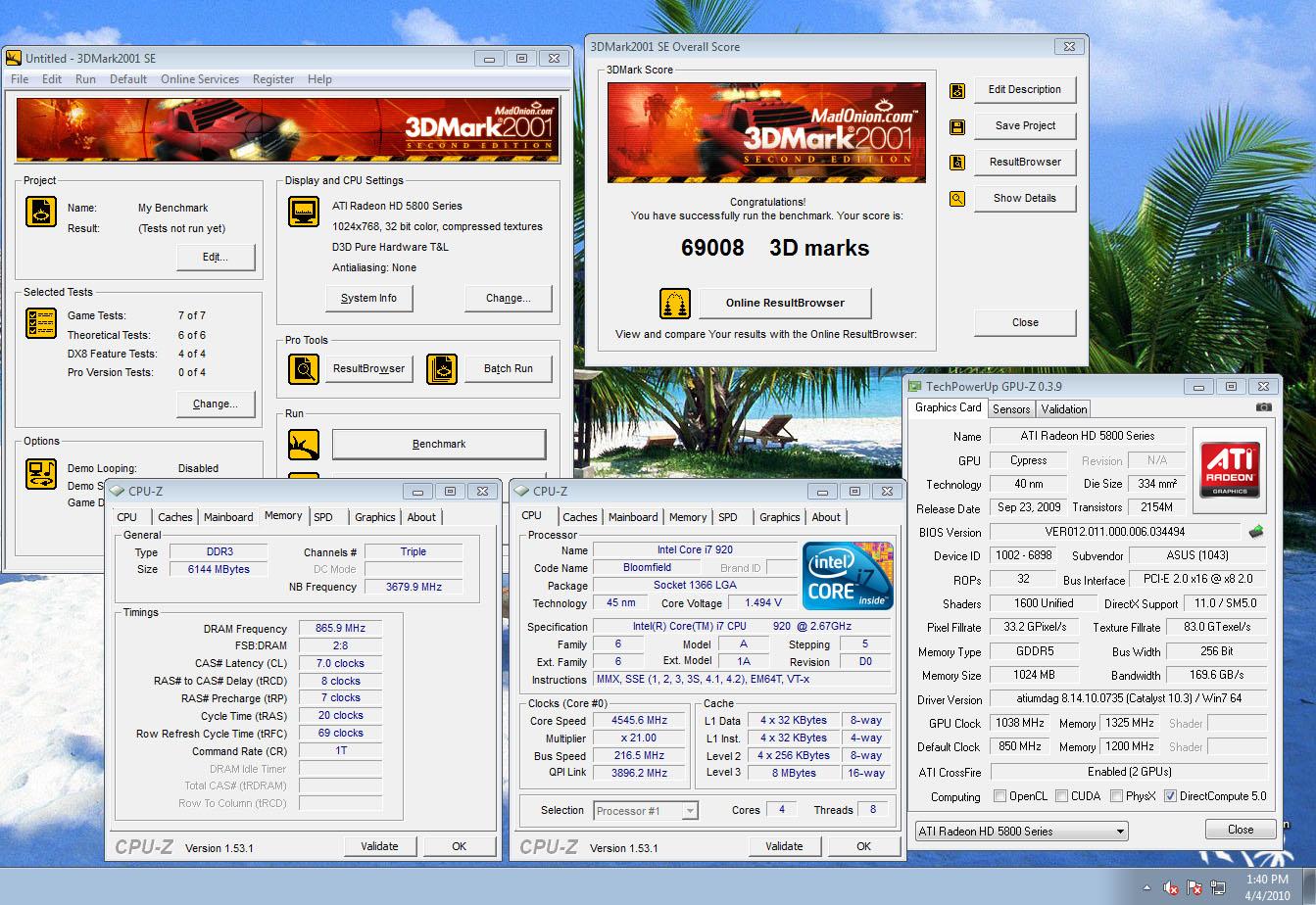The width and height of the screenshot is (1316, 905).
Task: Uncheck the DirectCompute 5.0 checkbox
Action: [1170, 796]
